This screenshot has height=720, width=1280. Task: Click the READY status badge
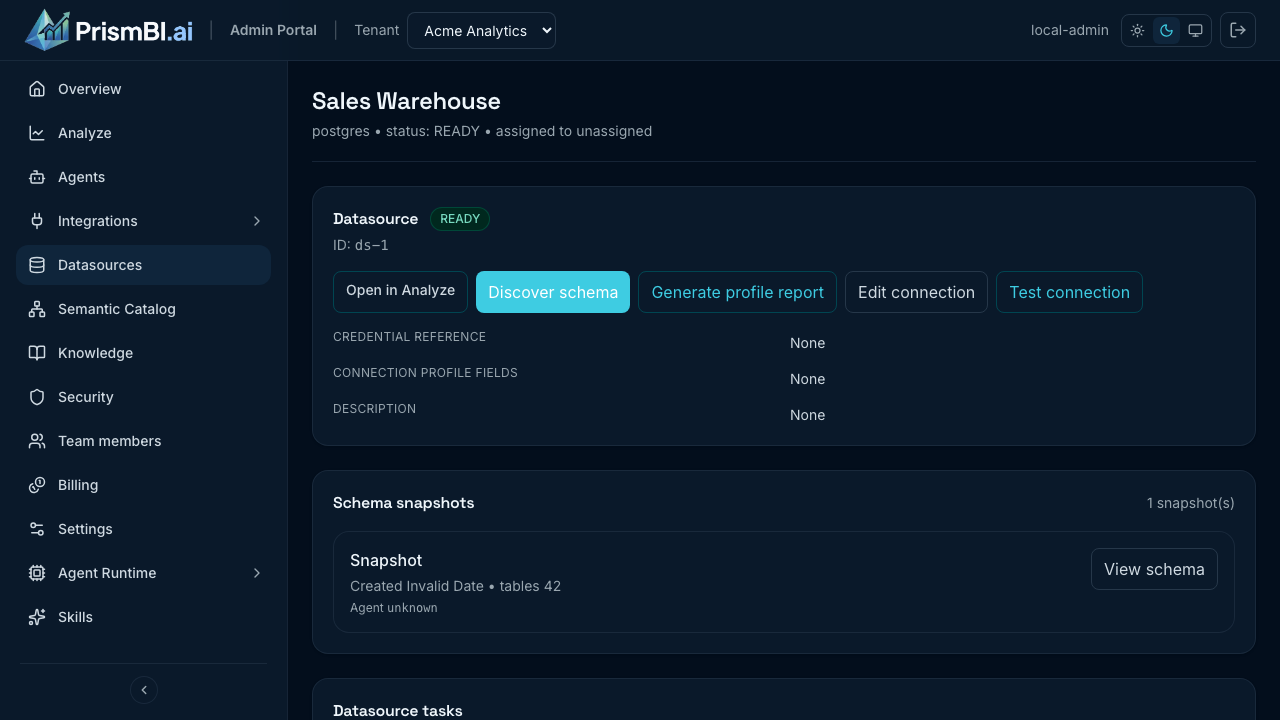tap(460, 219)
